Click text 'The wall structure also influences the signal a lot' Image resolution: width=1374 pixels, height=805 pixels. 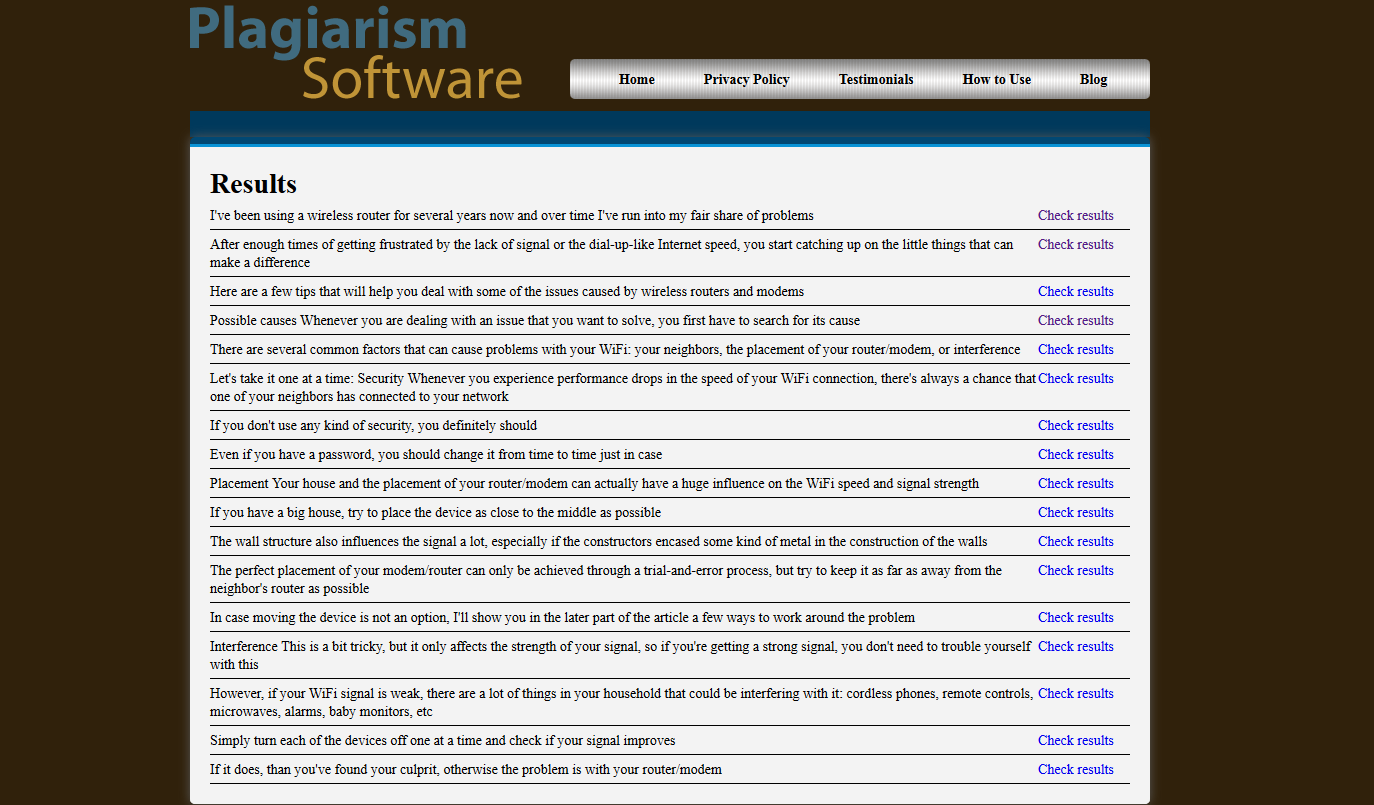click(x=598, y=542)
